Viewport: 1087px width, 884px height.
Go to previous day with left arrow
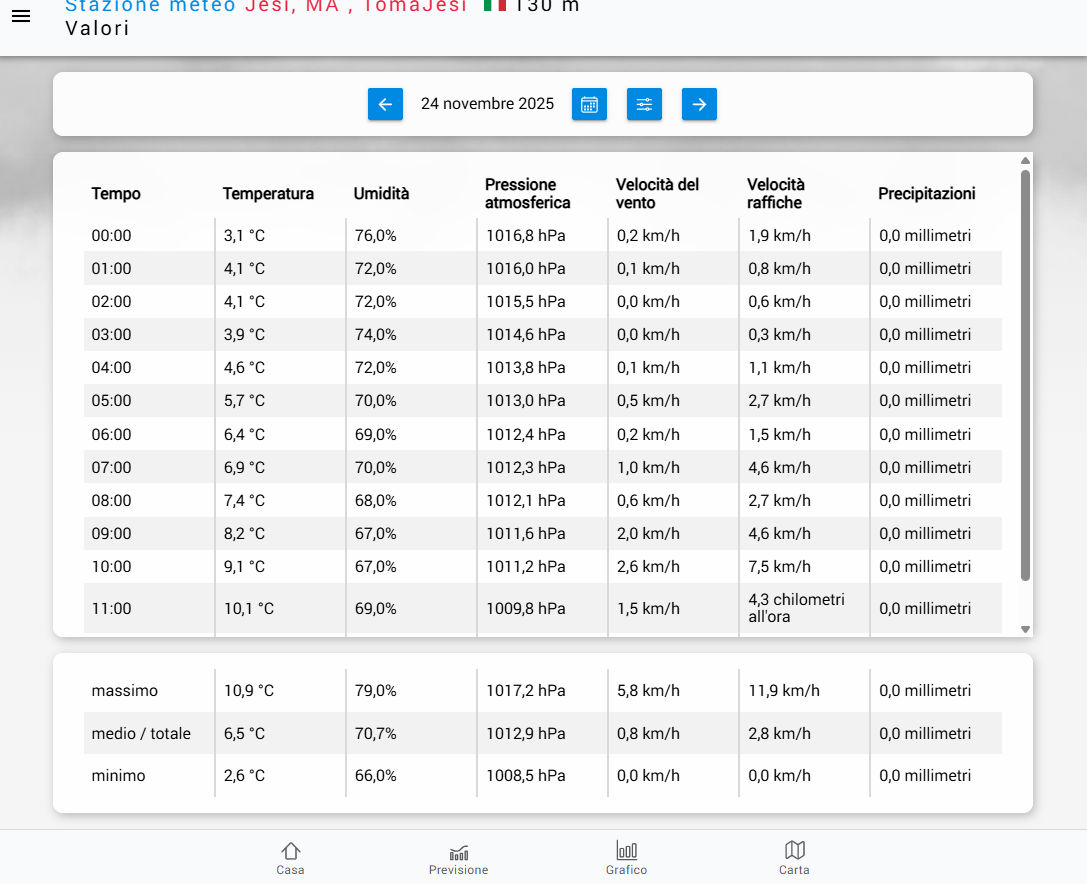point(385,104)
